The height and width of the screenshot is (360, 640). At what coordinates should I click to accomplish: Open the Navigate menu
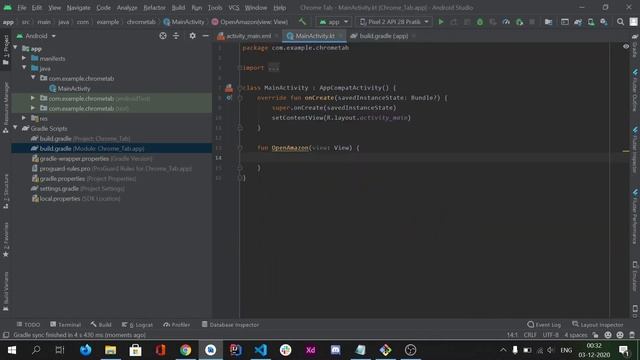78,7
